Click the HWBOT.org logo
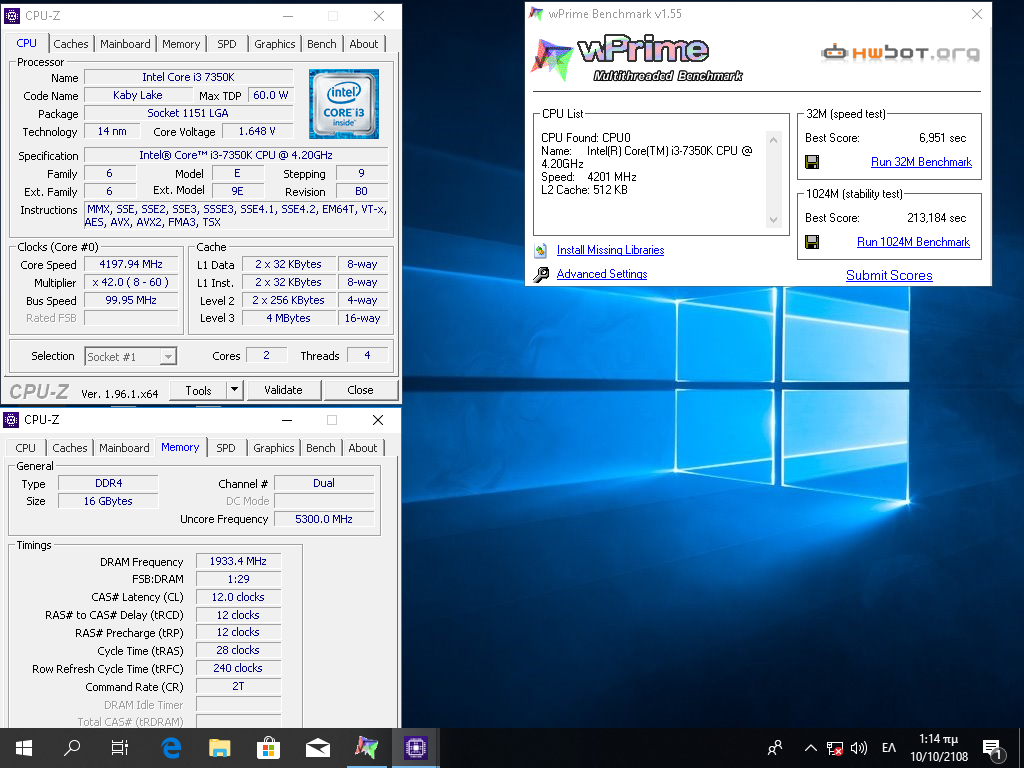The height and width of the screenshot is (768, 1024). click(x=901, y=53)
